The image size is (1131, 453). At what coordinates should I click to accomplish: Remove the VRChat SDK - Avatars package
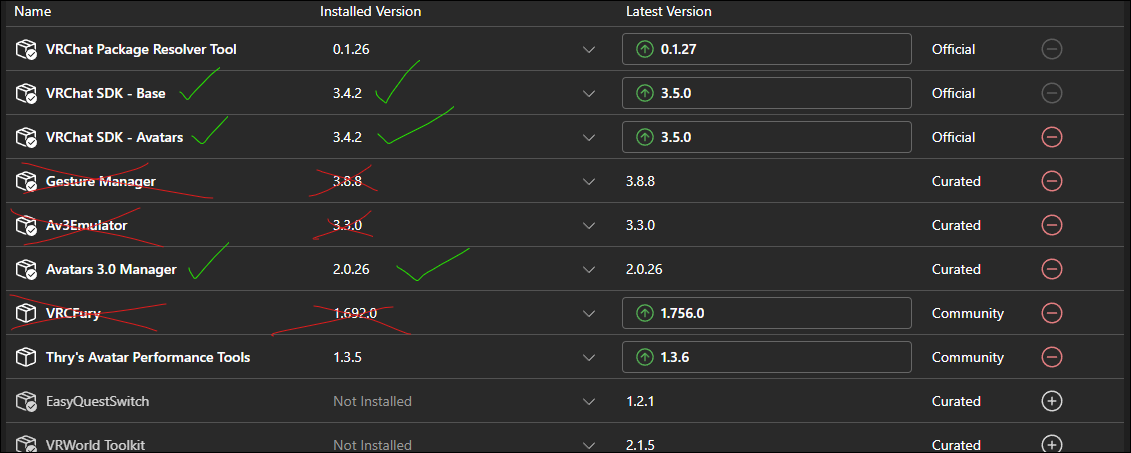[1052, 137]
